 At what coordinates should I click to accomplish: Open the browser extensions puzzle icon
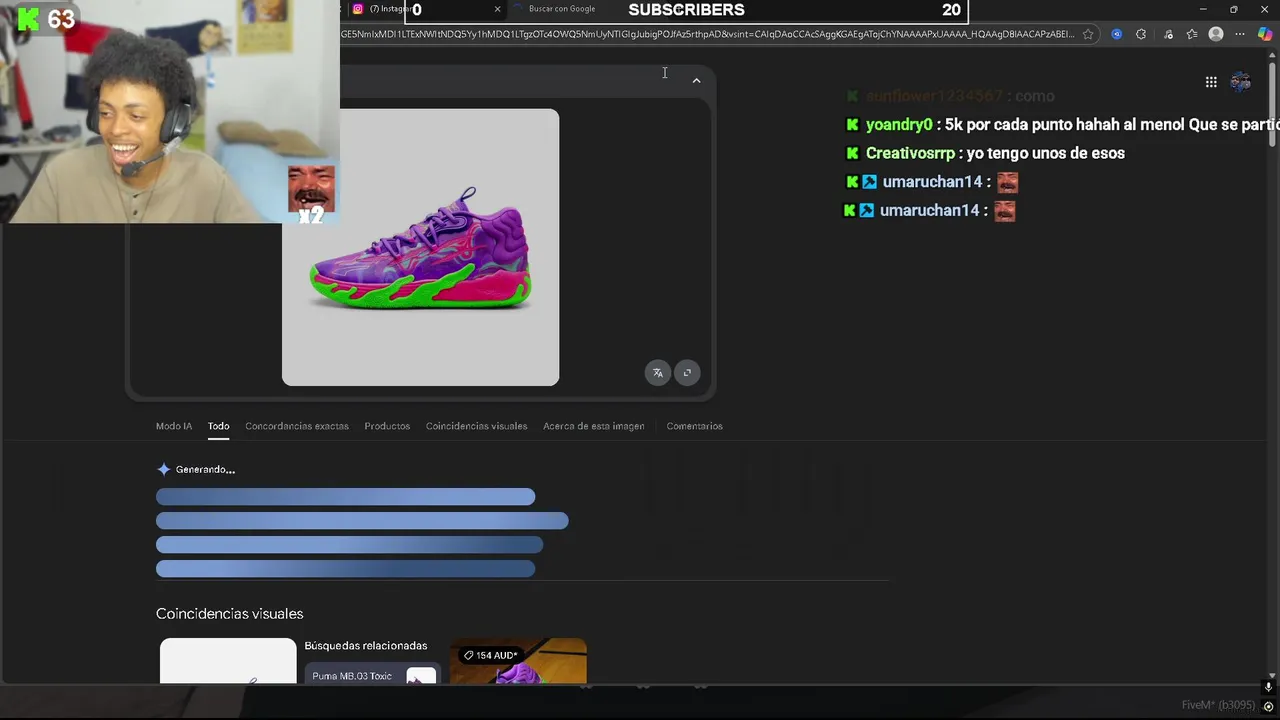pyautogui.click(x=1141, y=34)
